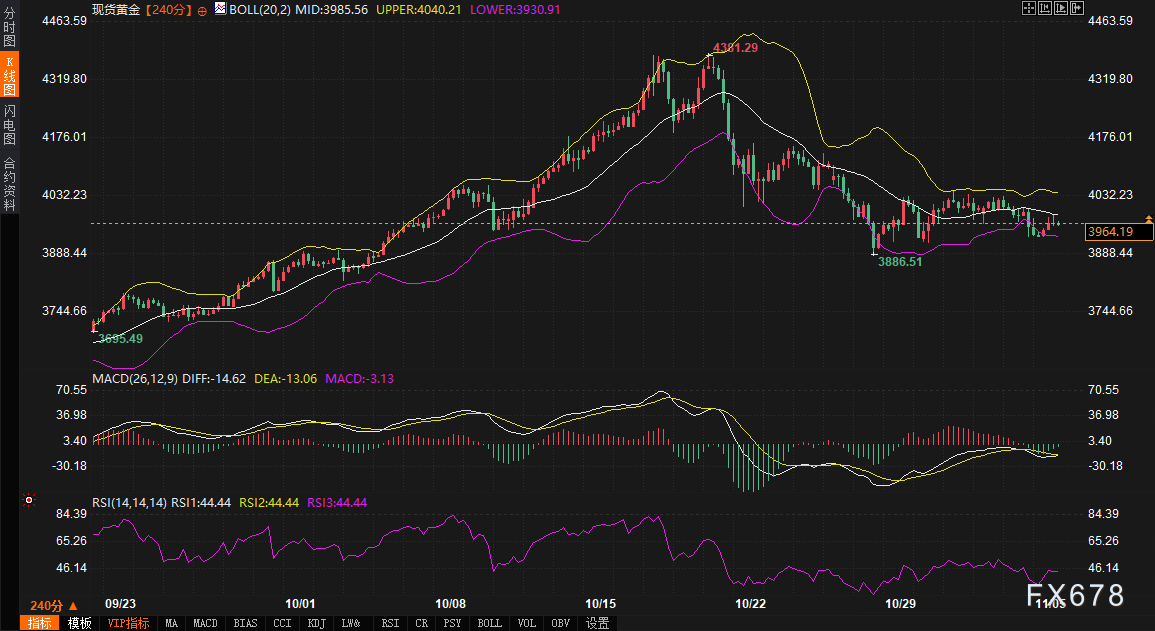Switch to the 模板 tab at bottom

click(x=79, y=623)
